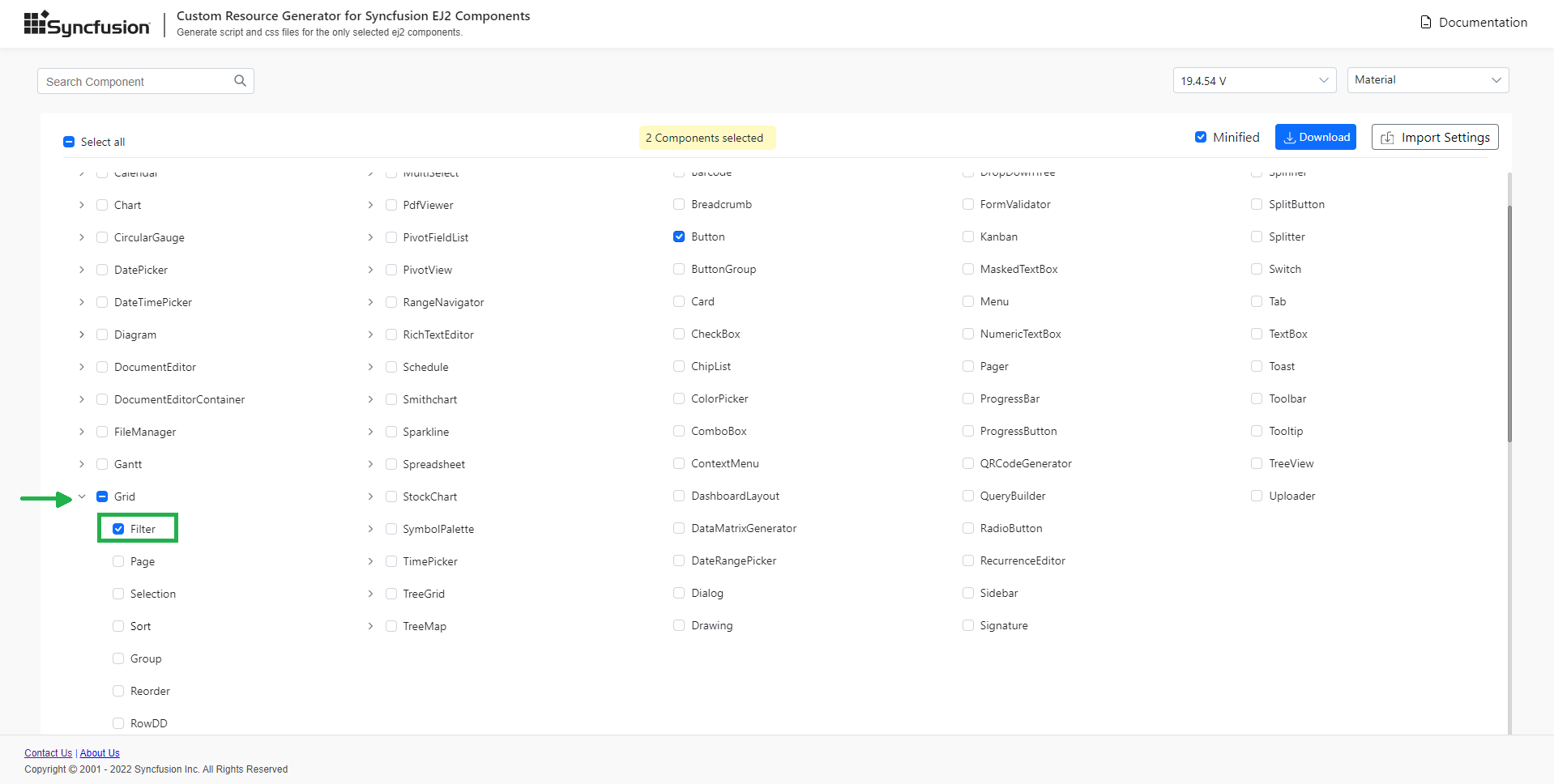Click the Documentation file icon
The width and height of the screenshot is (1554, 784).
[1426, 23]
